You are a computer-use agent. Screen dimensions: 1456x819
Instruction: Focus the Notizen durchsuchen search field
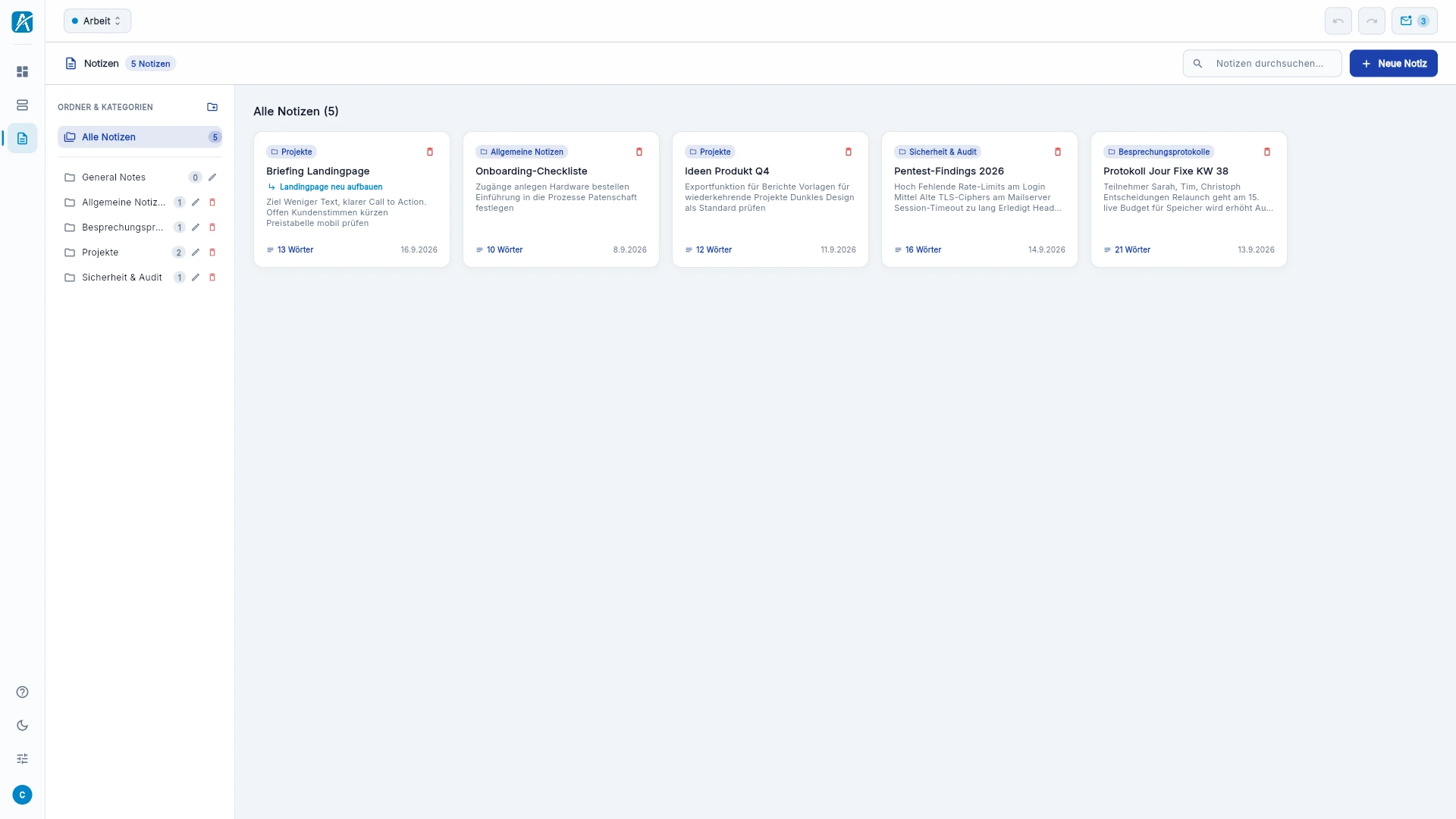[x=1262, y=64]
